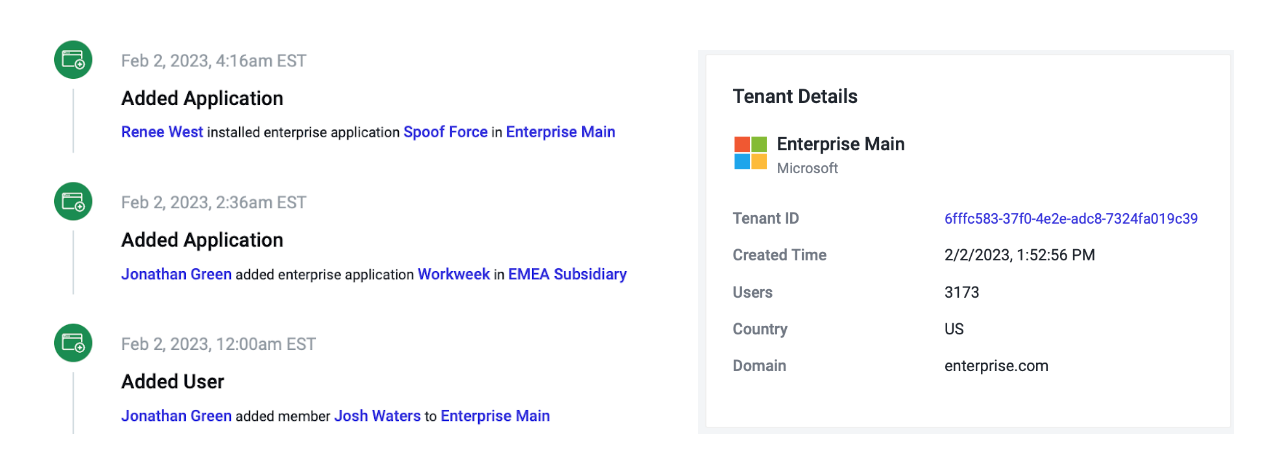Click the Enterprise Main tenant name in details card
Screen dimensions: 1266x458
click(x=841, y=144)
